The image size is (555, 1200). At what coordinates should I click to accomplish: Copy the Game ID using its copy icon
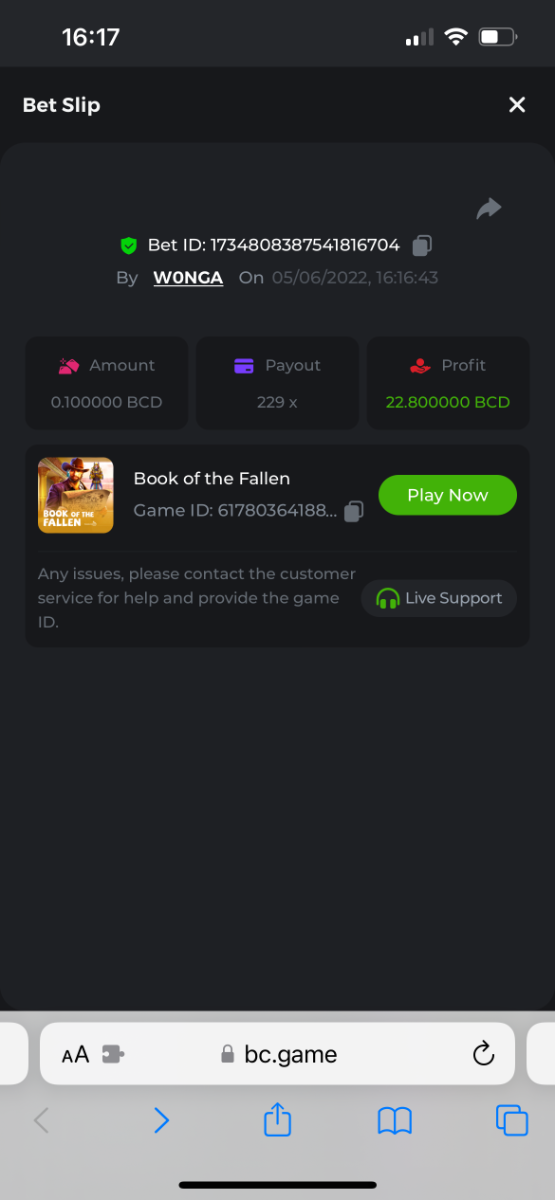click(354, 512)
